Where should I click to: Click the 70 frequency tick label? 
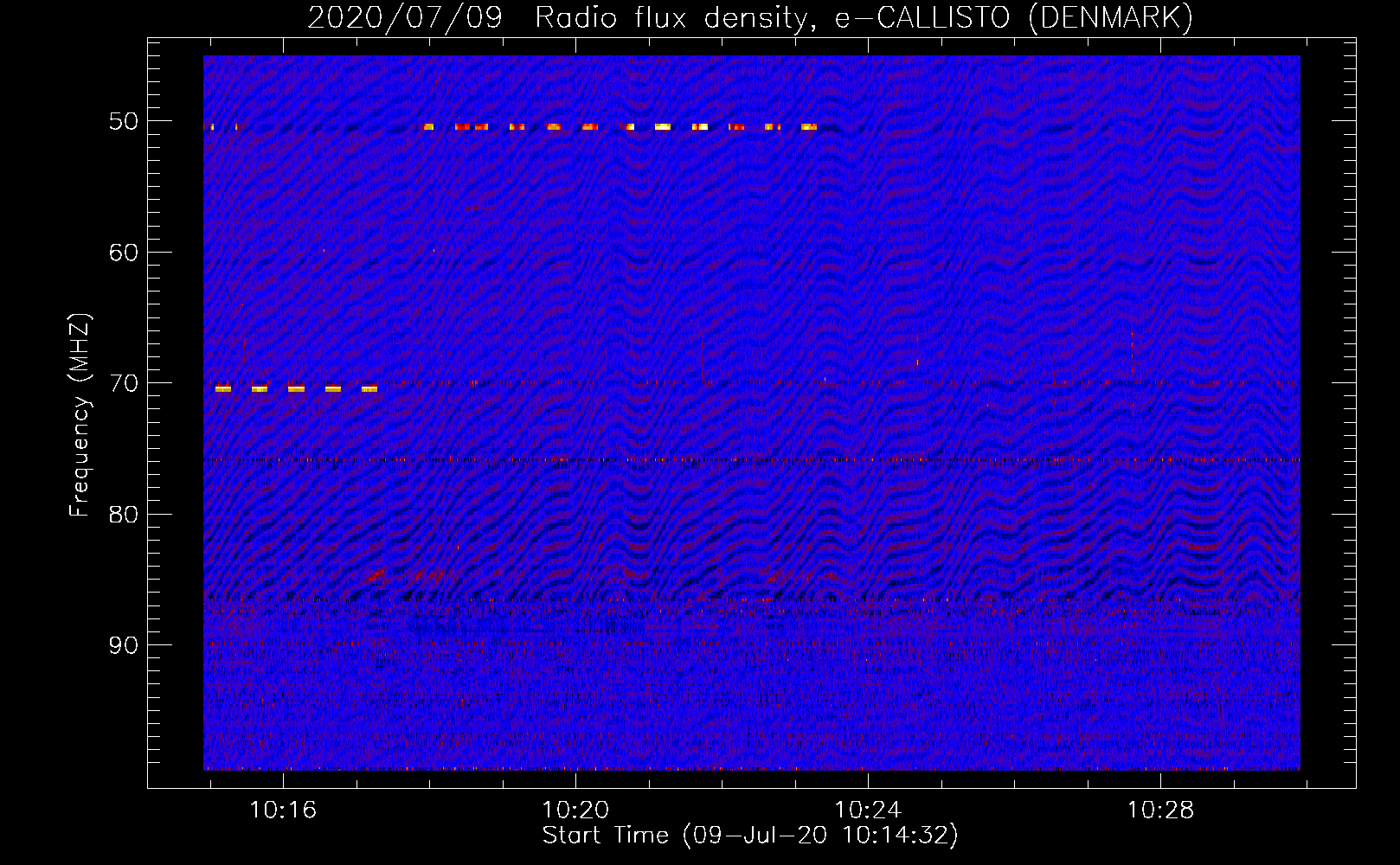point(124,383)
